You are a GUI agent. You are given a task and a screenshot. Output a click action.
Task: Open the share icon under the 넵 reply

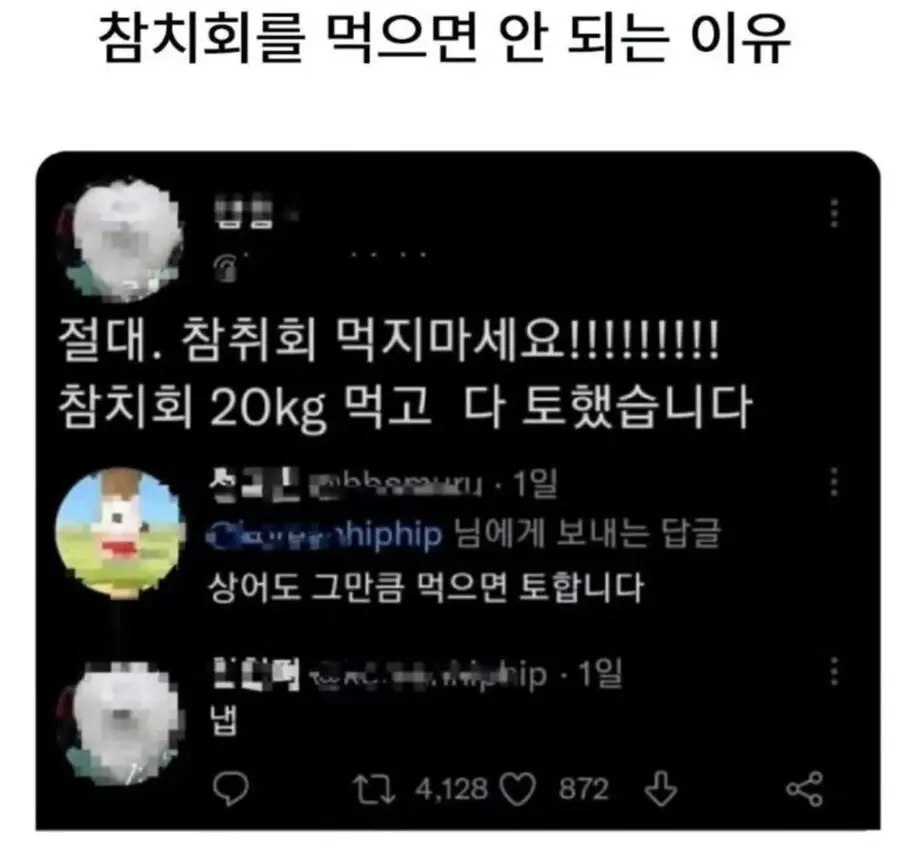(805, 789)
